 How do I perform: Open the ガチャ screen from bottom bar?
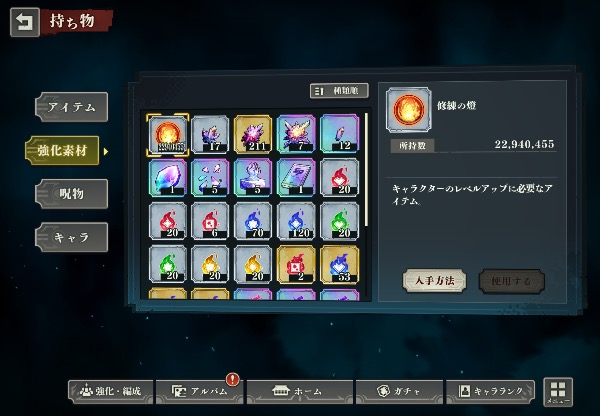(399, 392)
